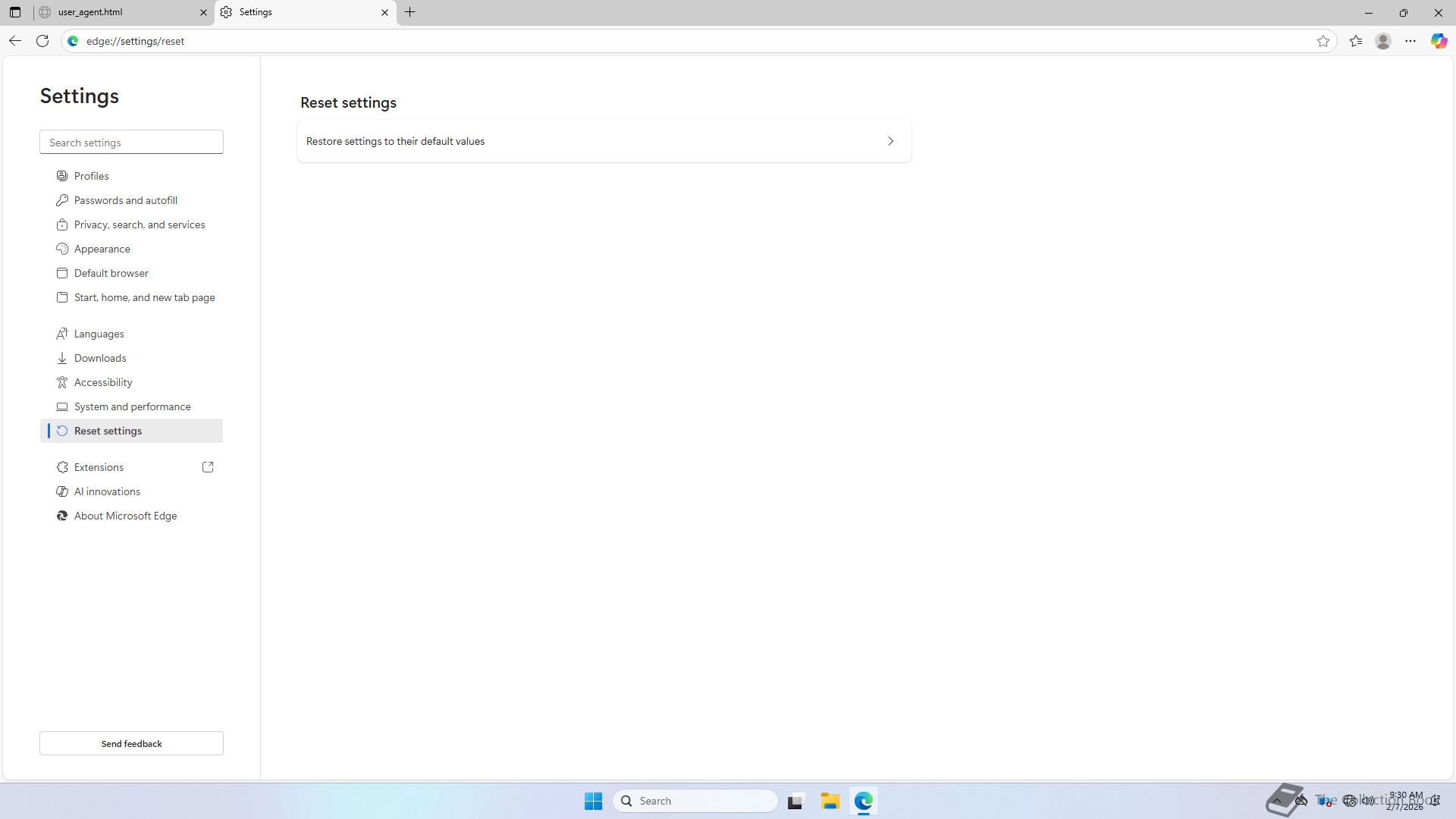Screen dimensions: 1456x819
Task: Click the back arrow in the toolbar
Action: coord(15,41)
